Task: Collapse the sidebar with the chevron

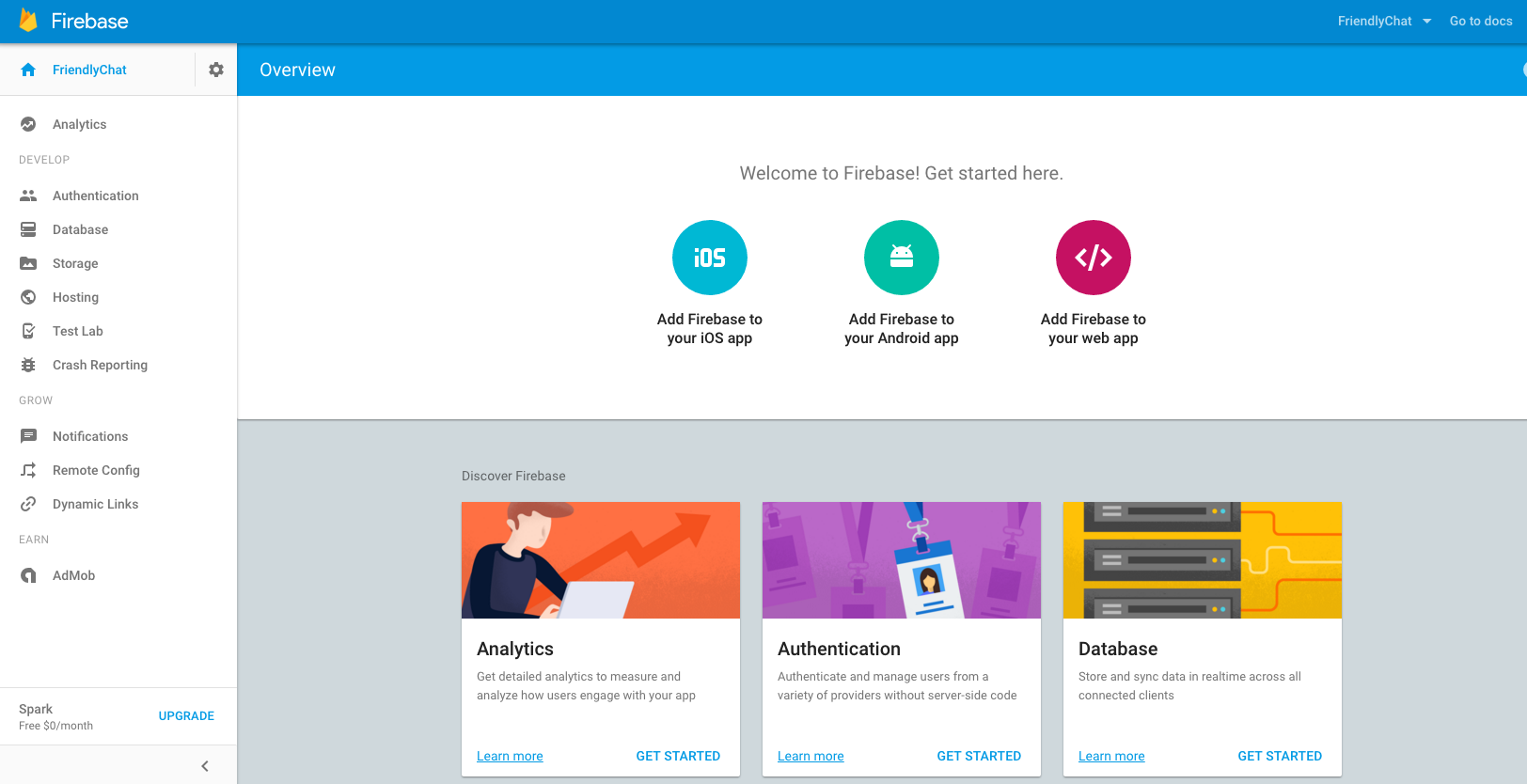Action: click(205, 766)
